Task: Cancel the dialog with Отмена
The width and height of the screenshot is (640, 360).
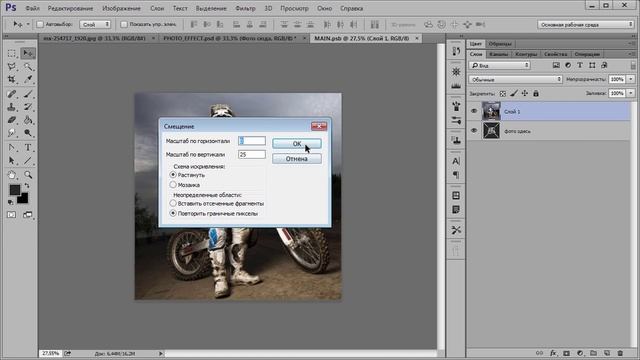Action: coord(297,159)
